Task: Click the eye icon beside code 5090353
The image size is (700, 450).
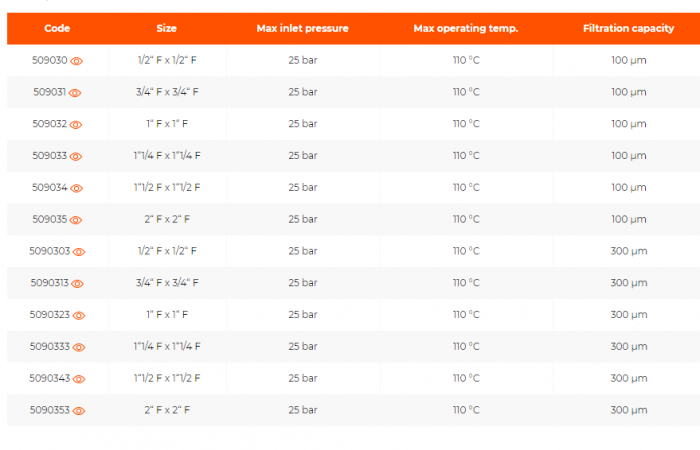Action: tap(80, 411)
